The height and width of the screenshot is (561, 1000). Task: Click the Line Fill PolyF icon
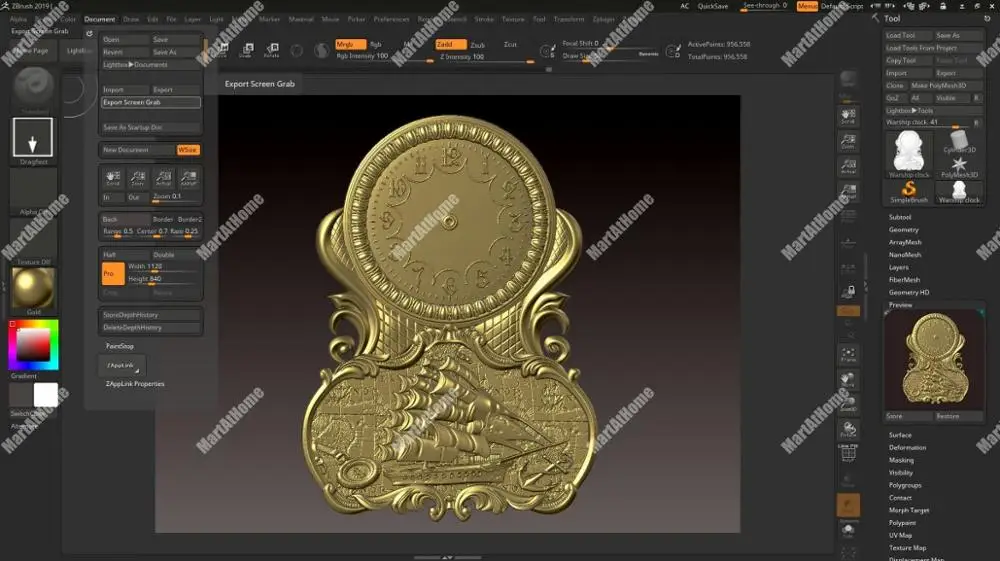pyautogui.click(x=848, y=453)
